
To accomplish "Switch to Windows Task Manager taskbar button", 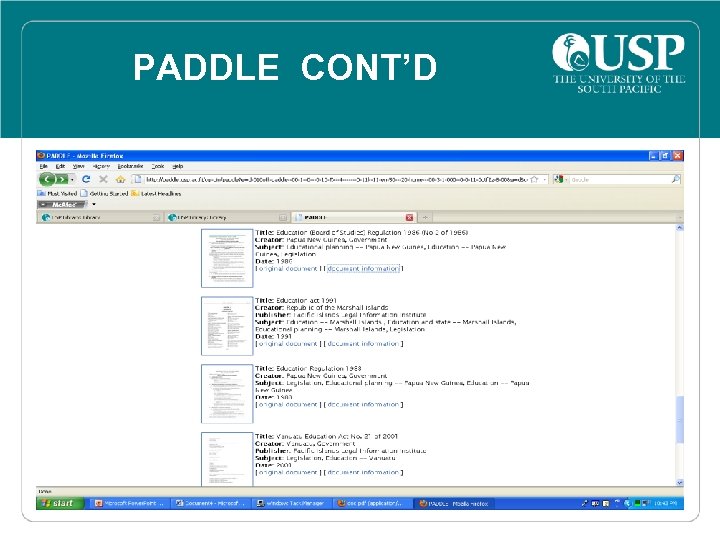I will coord(292,503).
